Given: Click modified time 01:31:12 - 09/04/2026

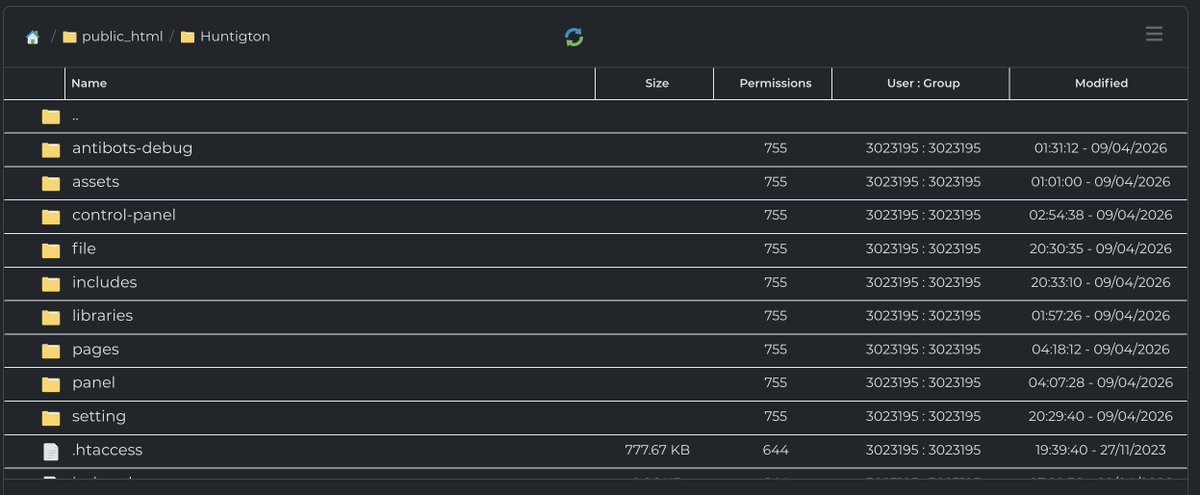Looking at the screenshot, I should [1101, 148].
